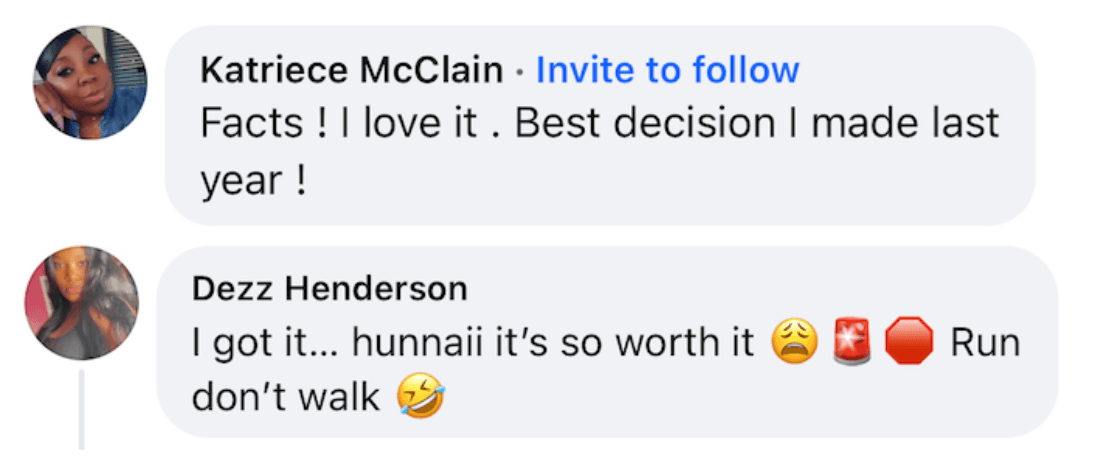Click the word 'Run' after the stop sign
The height and width of the screenshot is (470, 1108).
click(985, 343)
